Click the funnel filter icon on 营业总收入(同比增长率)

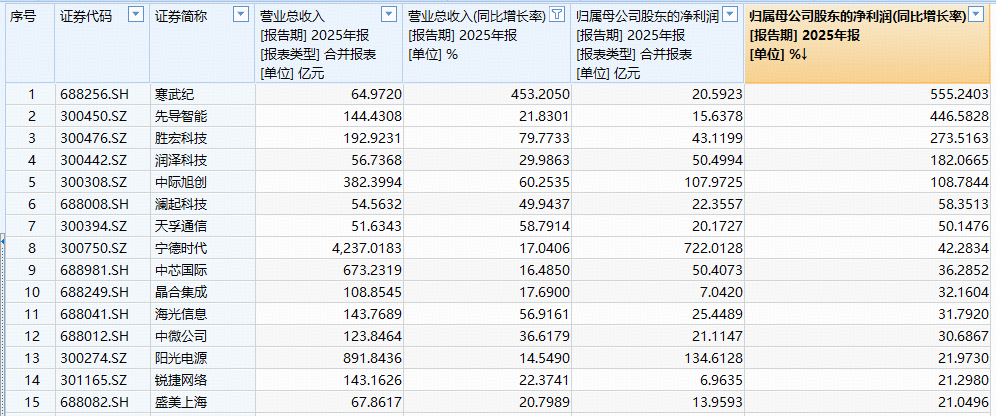(557, 16)
